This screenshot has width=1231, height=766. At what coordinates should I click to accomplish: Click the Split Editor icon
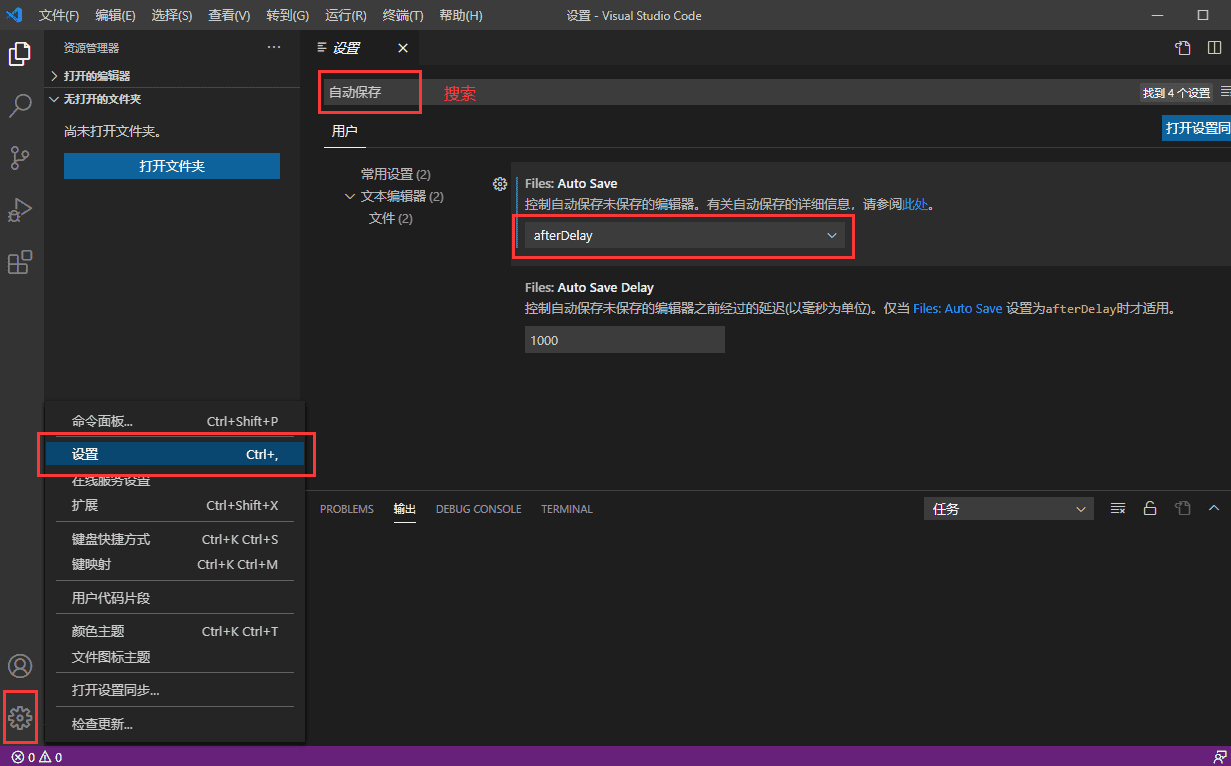tap(1214, 48)
